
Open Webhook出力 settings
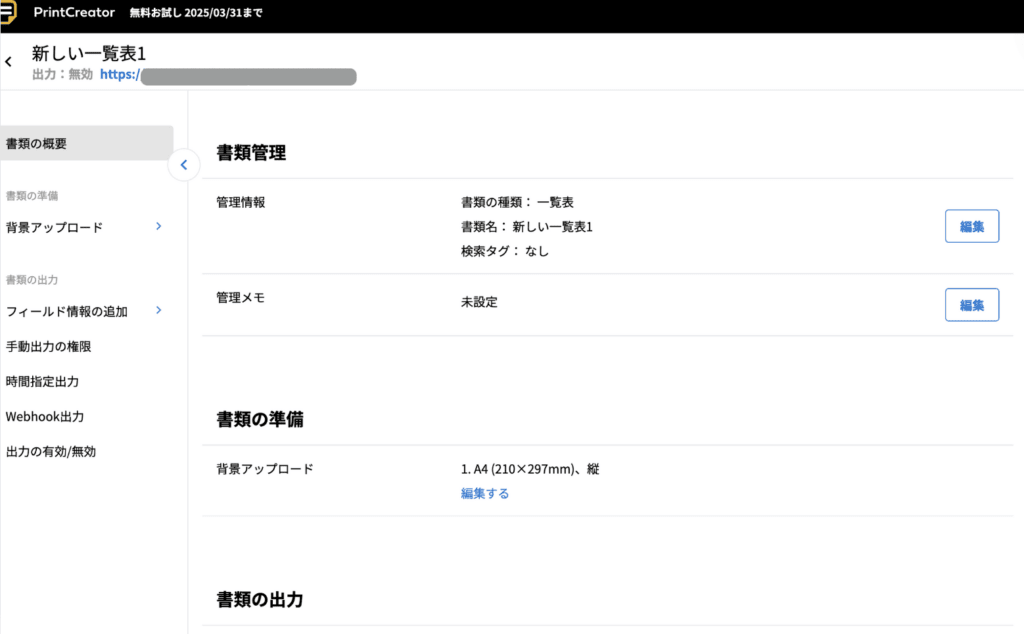coord(45,416)
